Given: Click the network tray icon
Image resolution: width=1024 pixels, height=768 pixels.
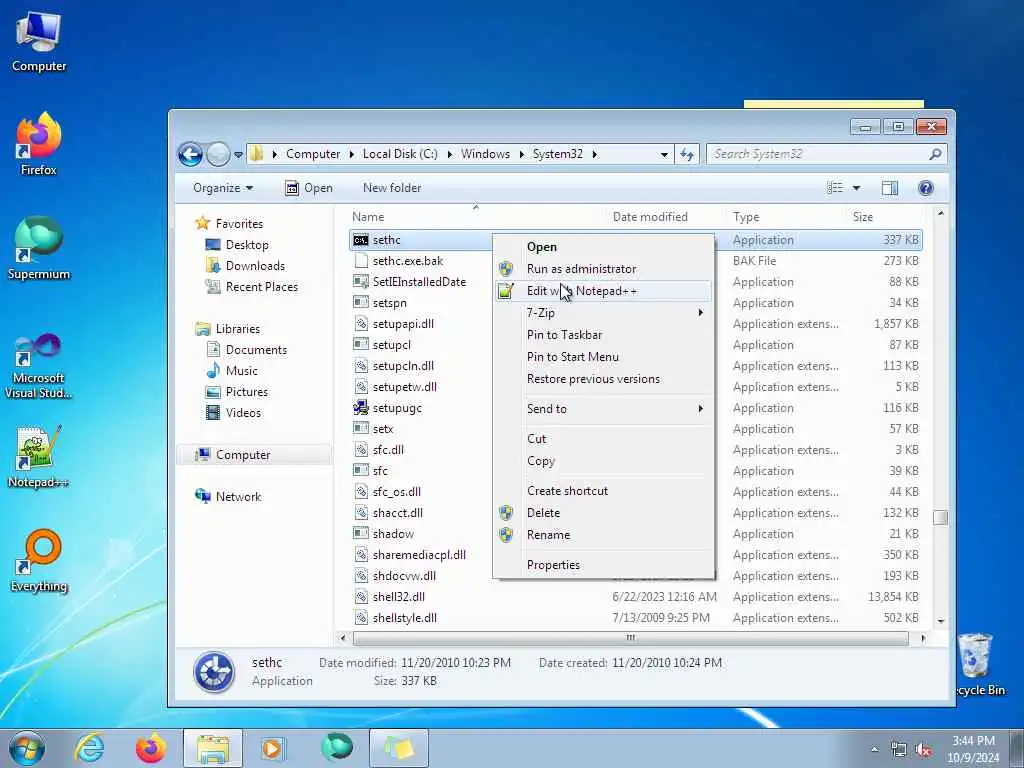Looking at the screenshot, I should pyautogui.click(x=899, y=750).
